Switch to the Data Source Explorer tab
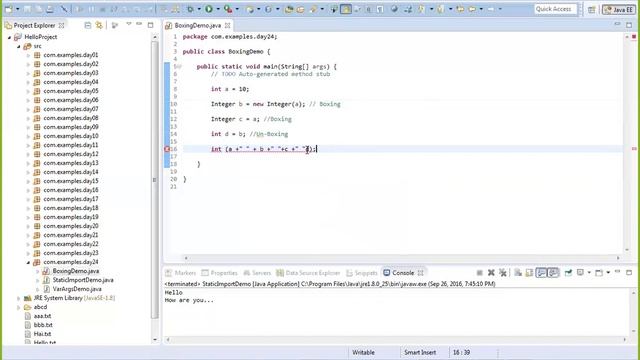Screen dimensions: 640x360 pos(308,273)
